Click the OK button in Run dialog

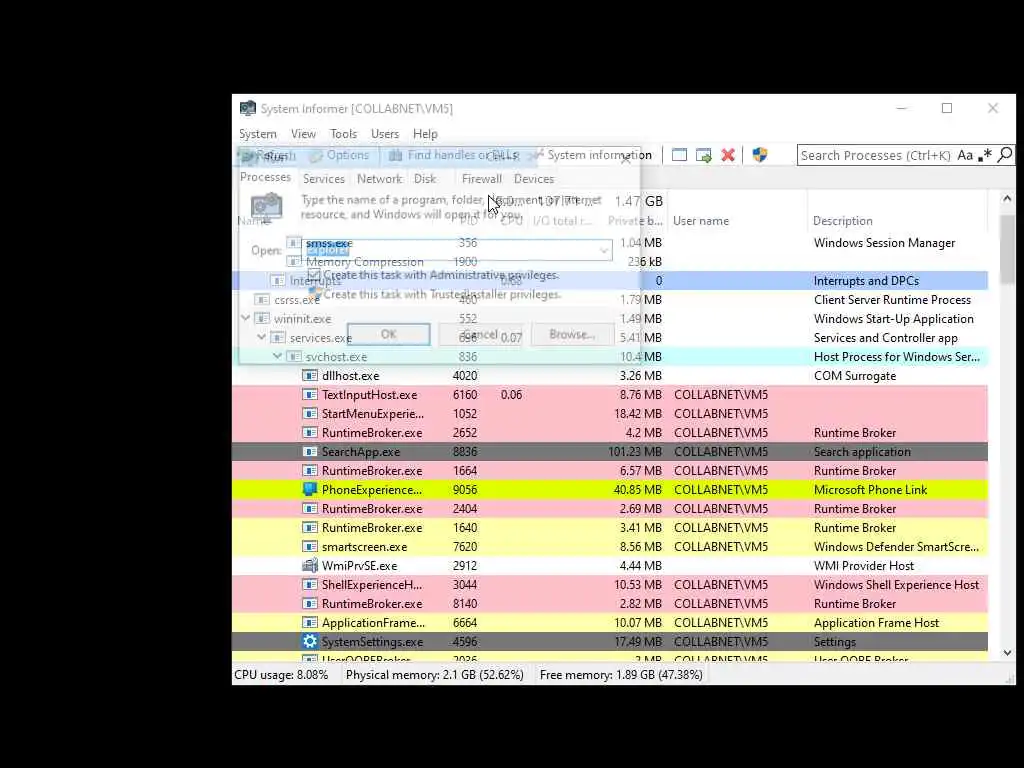coord(389,334)
